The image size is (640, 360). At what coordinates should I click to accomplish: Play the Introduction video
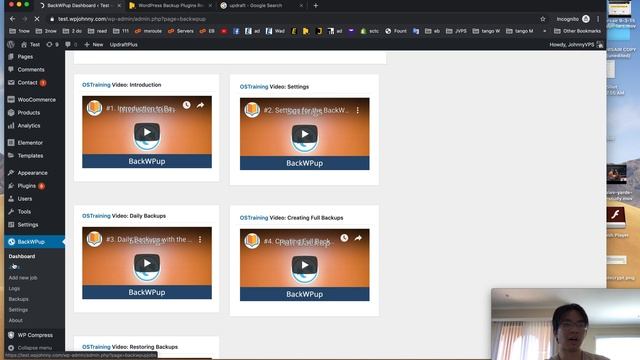pyautogui.click(x=147, y=132)
